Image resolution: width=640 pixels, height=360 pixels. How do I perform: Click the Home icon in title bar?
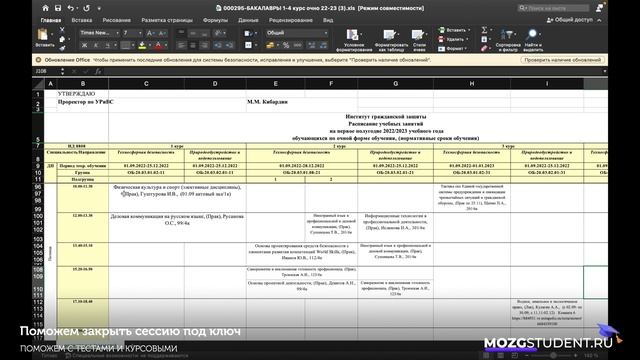(45, 8)
